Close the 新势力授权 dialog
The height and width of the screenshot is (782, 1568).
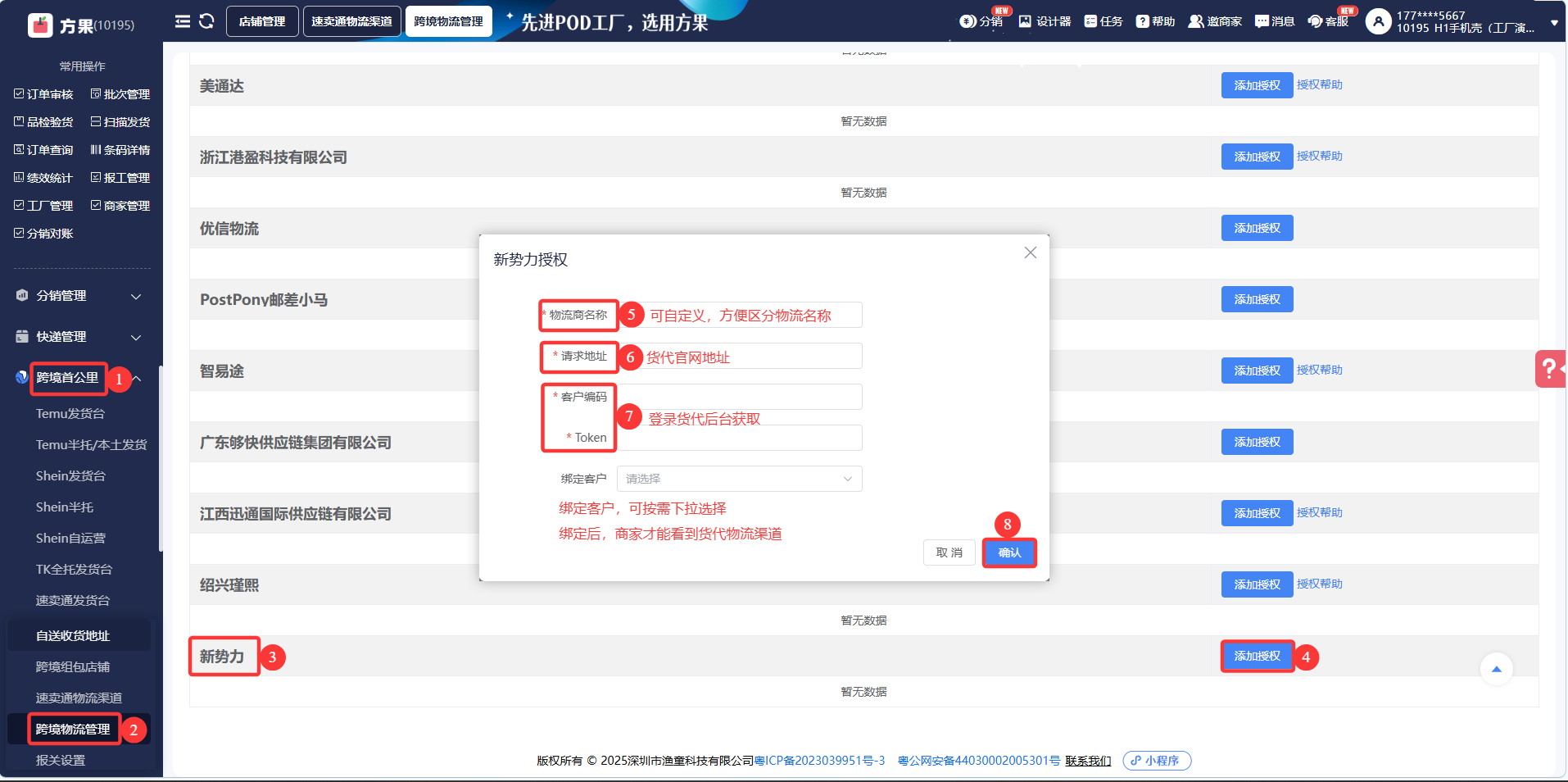(1031, 252)
